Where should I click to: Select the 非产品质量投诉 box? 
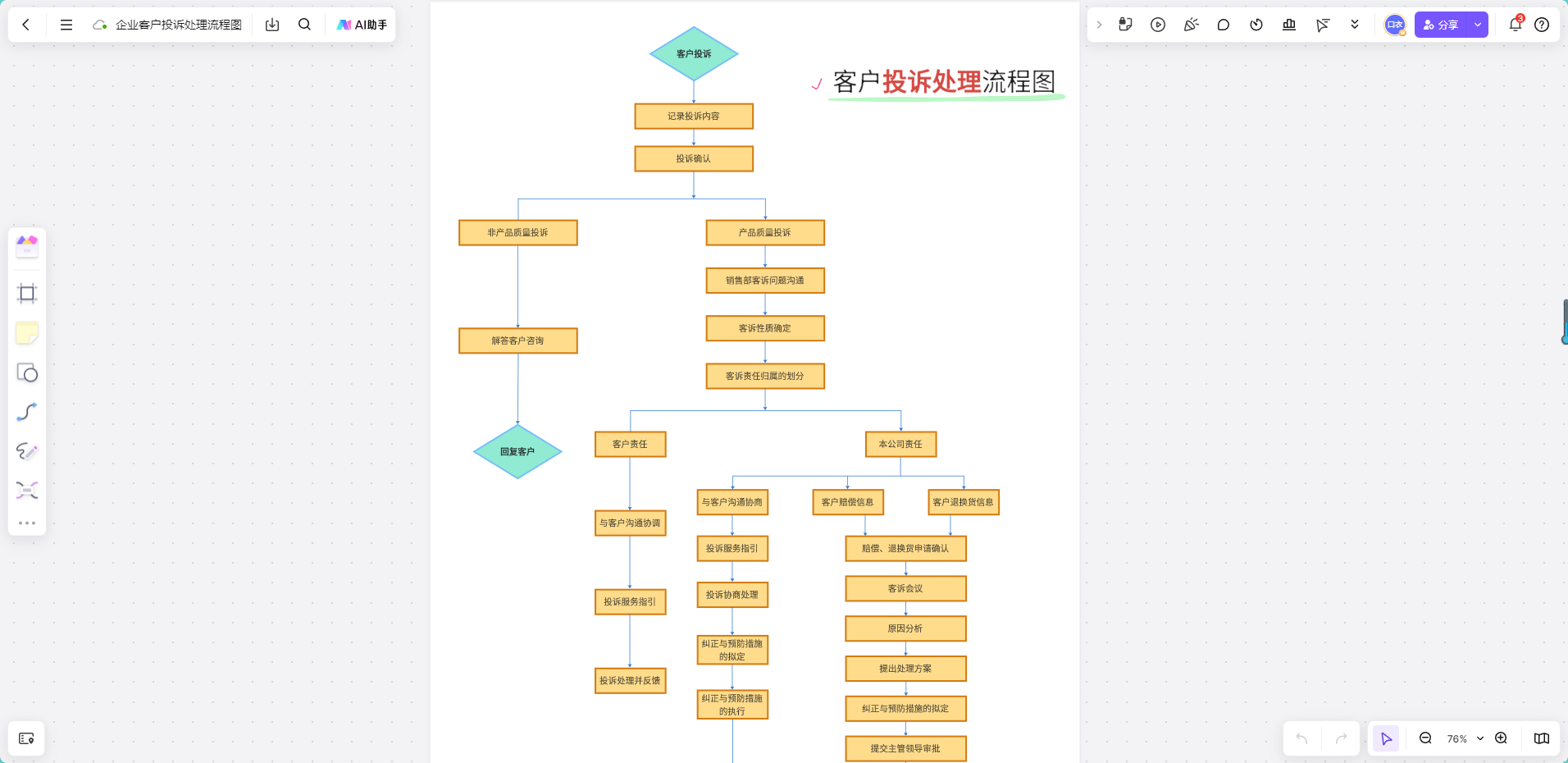pos(518,233)
